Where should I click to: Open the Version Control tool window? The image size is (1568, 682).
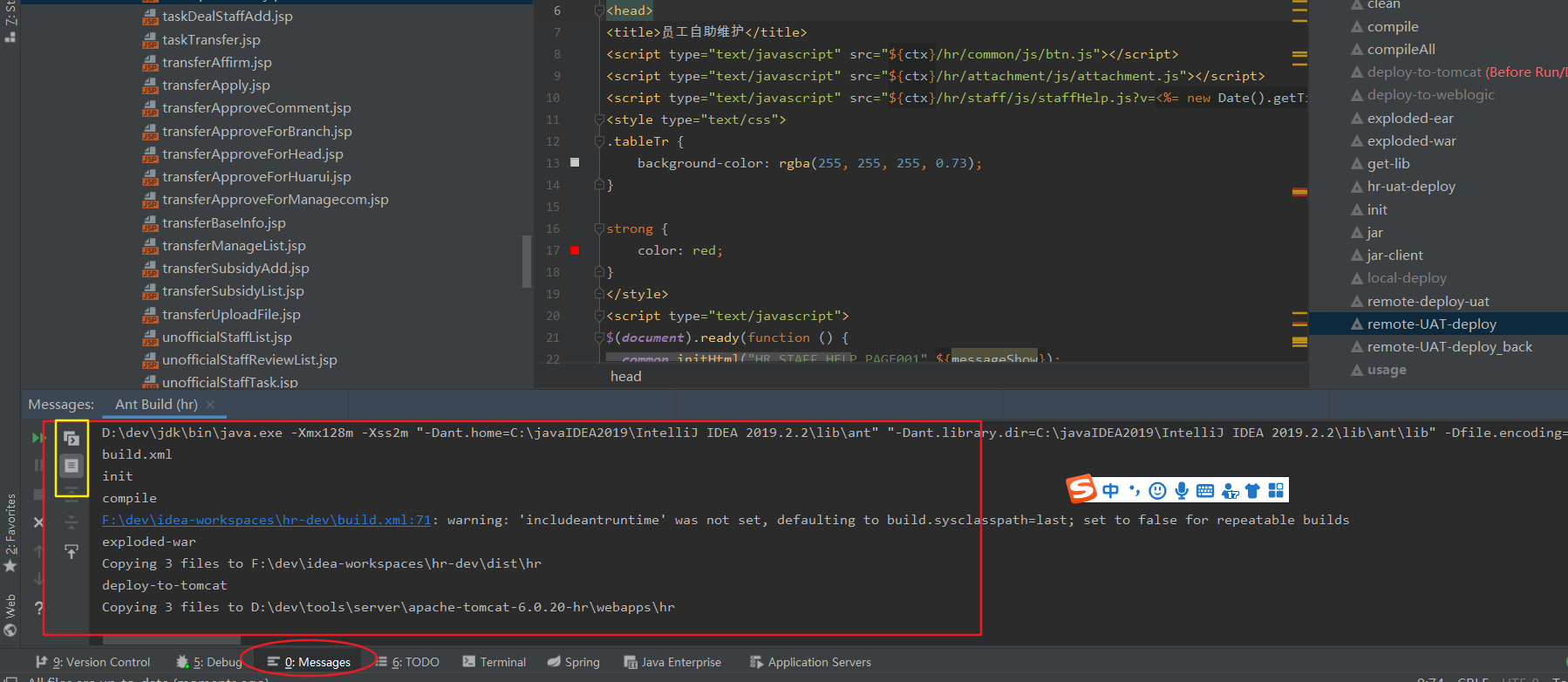[x=93, y=663]
